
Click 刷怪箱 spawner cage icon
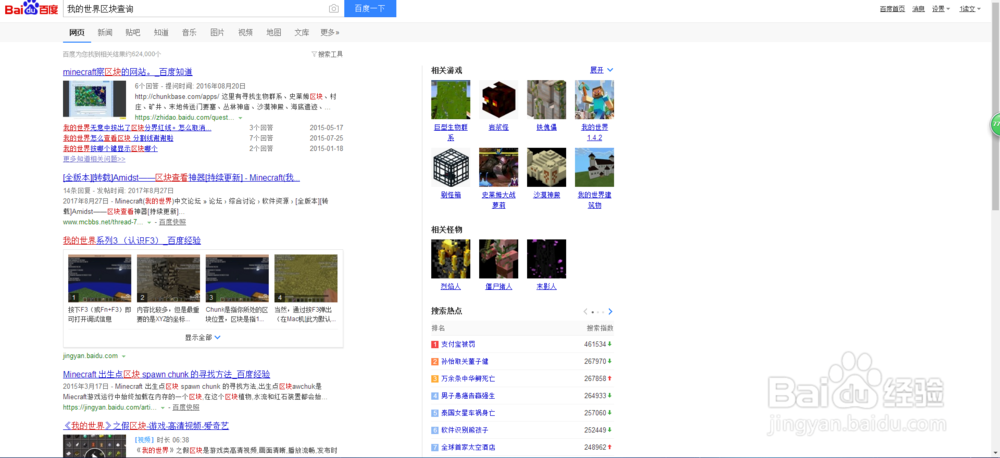pyautogui.click(x=450, y=168)
